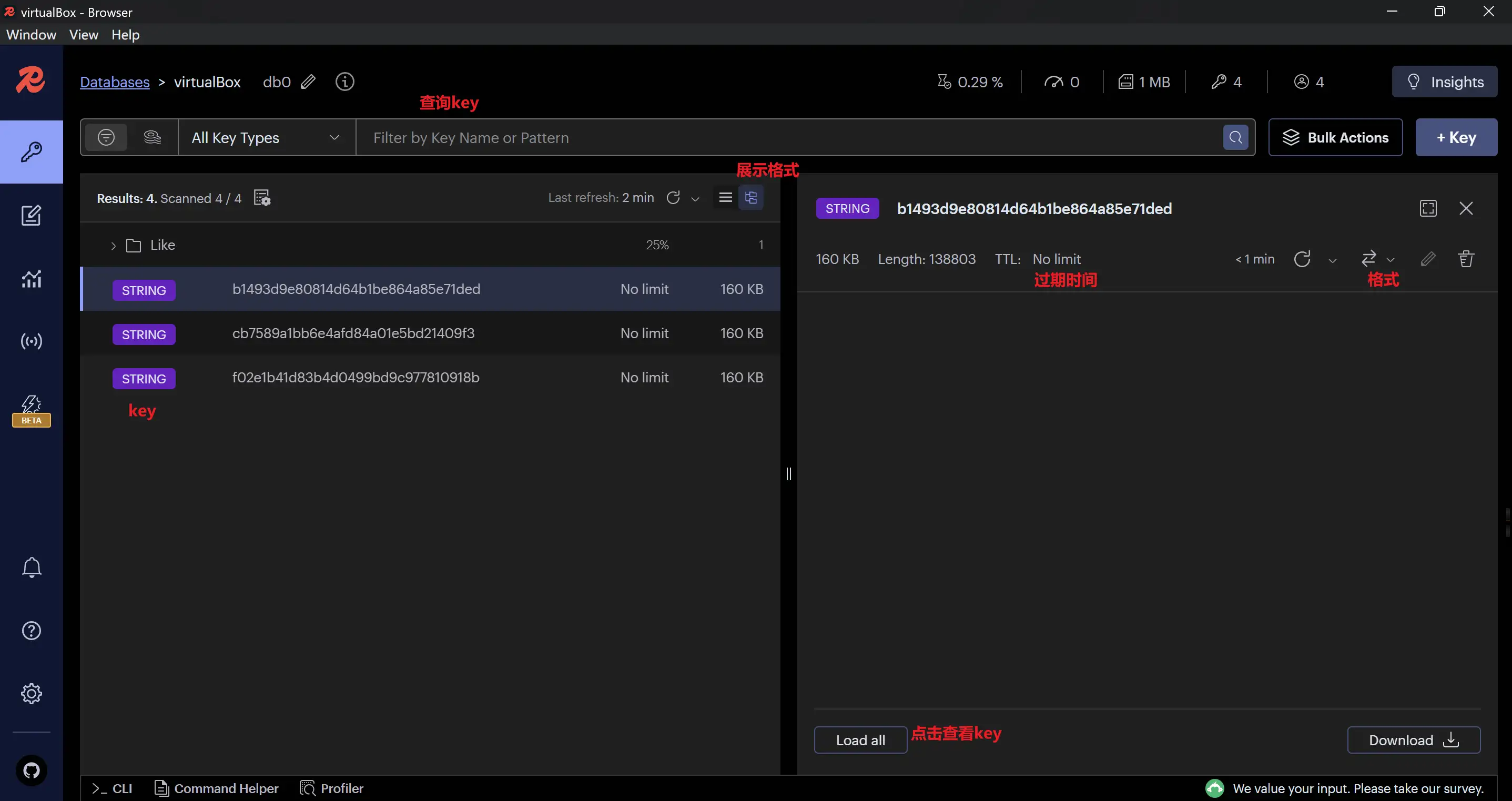
Task: Click the + Key button
Action: pyautogui.click(x=1456, y=137)
